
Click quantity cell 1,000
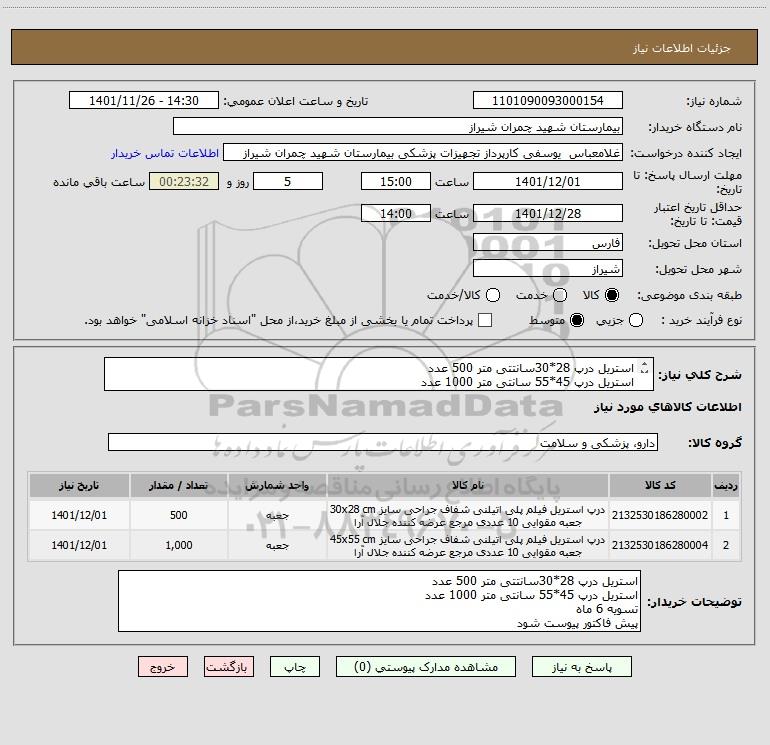[179, 545]
